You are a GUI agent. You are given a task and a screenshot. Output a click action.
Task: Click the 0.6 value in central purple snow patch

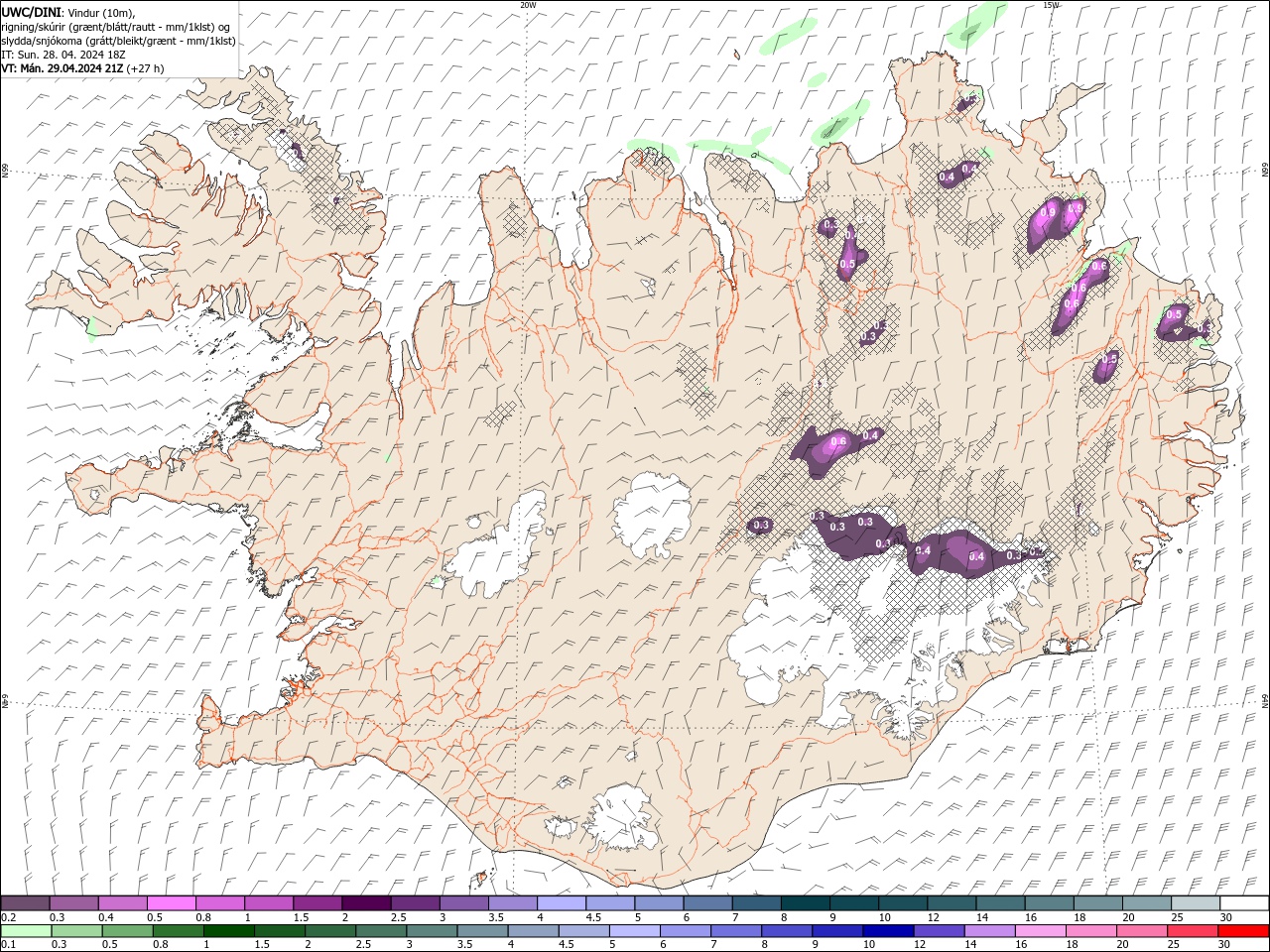(837, 441)
